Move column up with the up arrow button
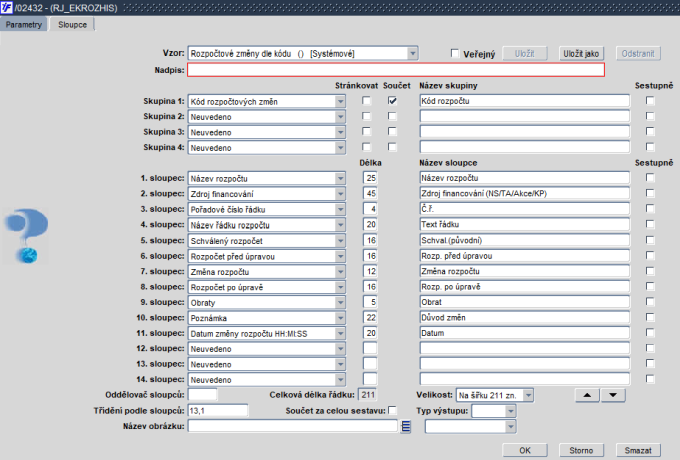680x460 pixels. (587, 395)
